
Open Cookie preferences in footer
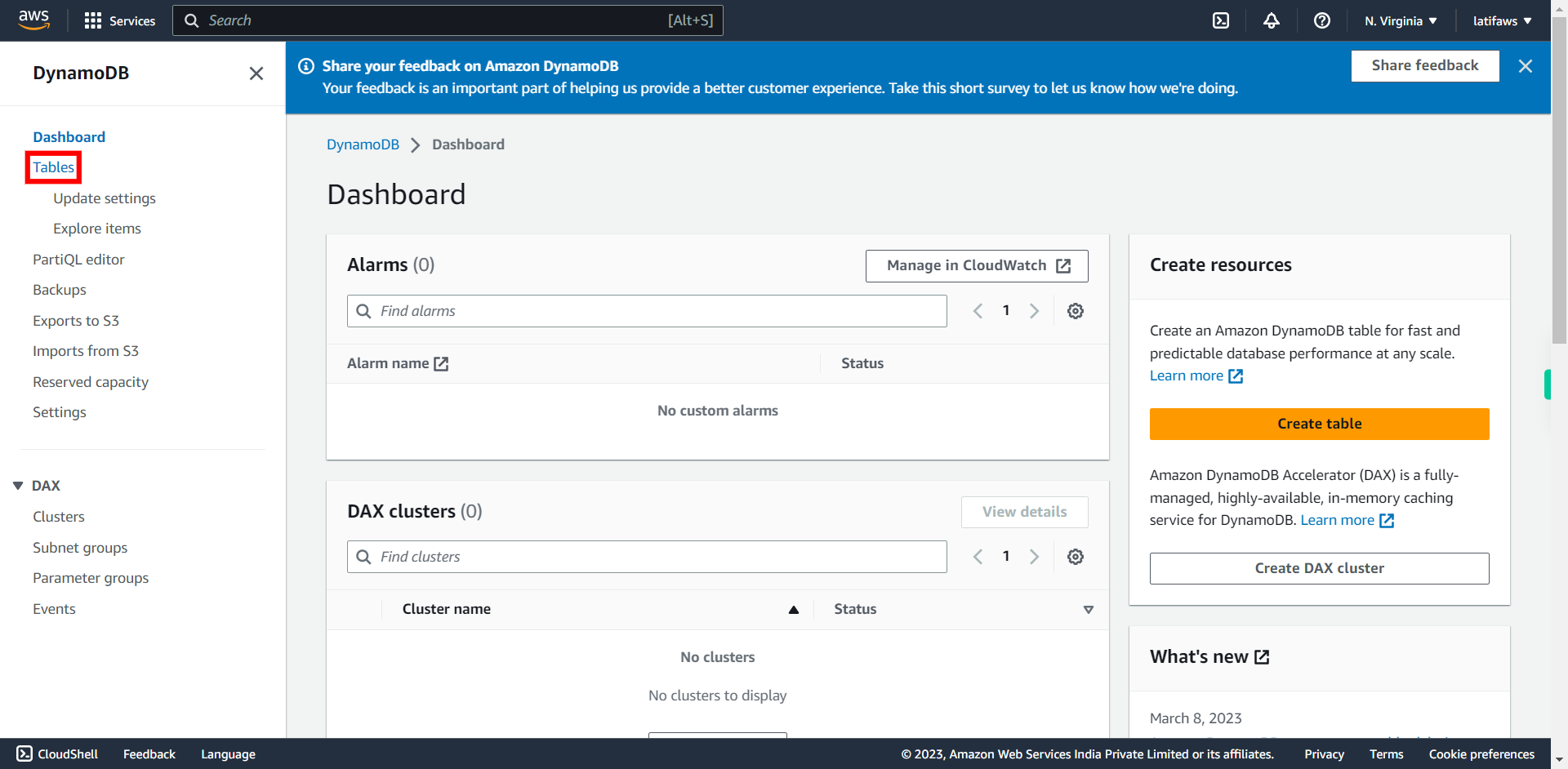coord(1481,754)
